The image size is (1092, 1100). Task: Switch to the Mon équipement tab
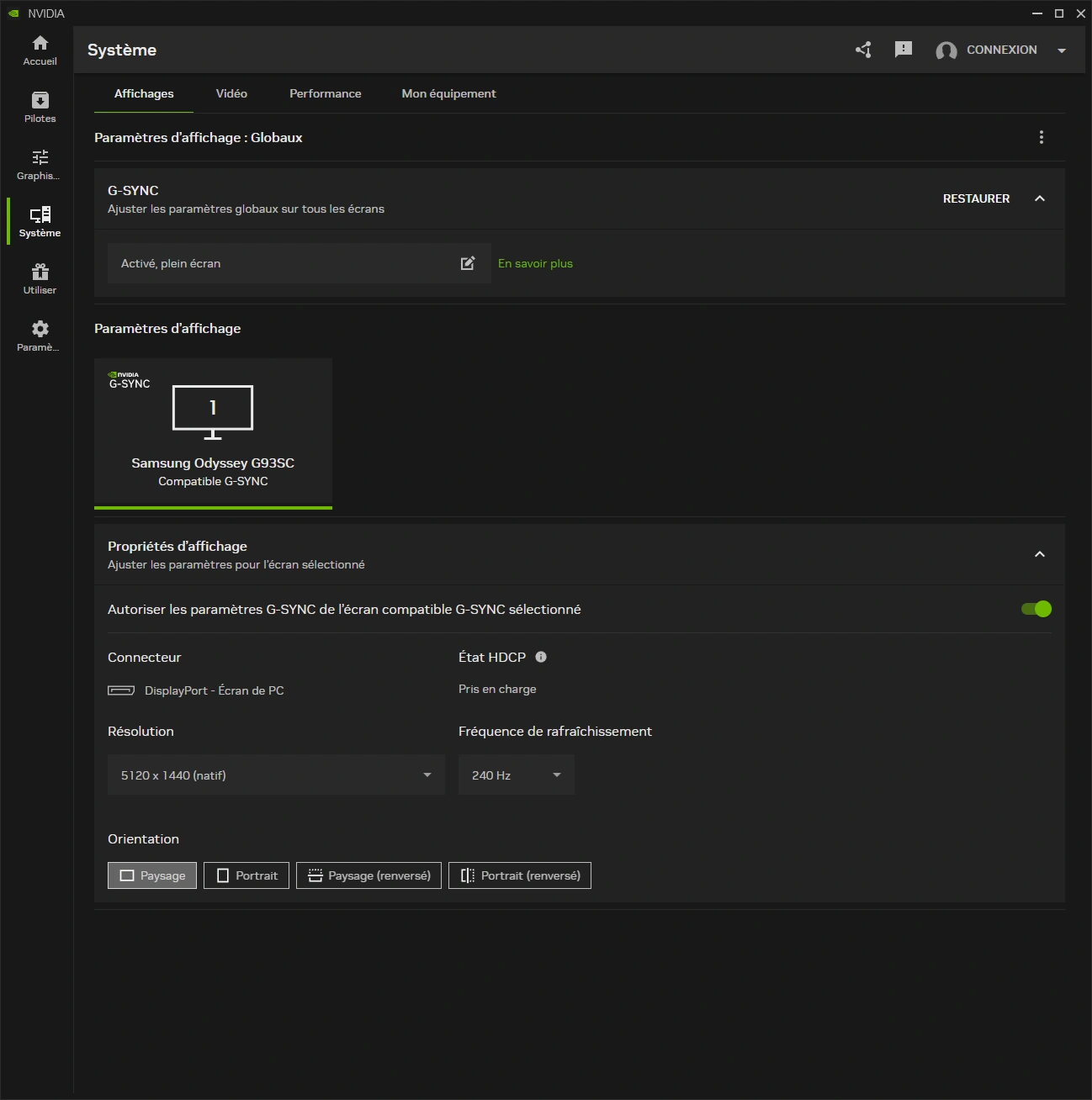(x=448, y=93)
